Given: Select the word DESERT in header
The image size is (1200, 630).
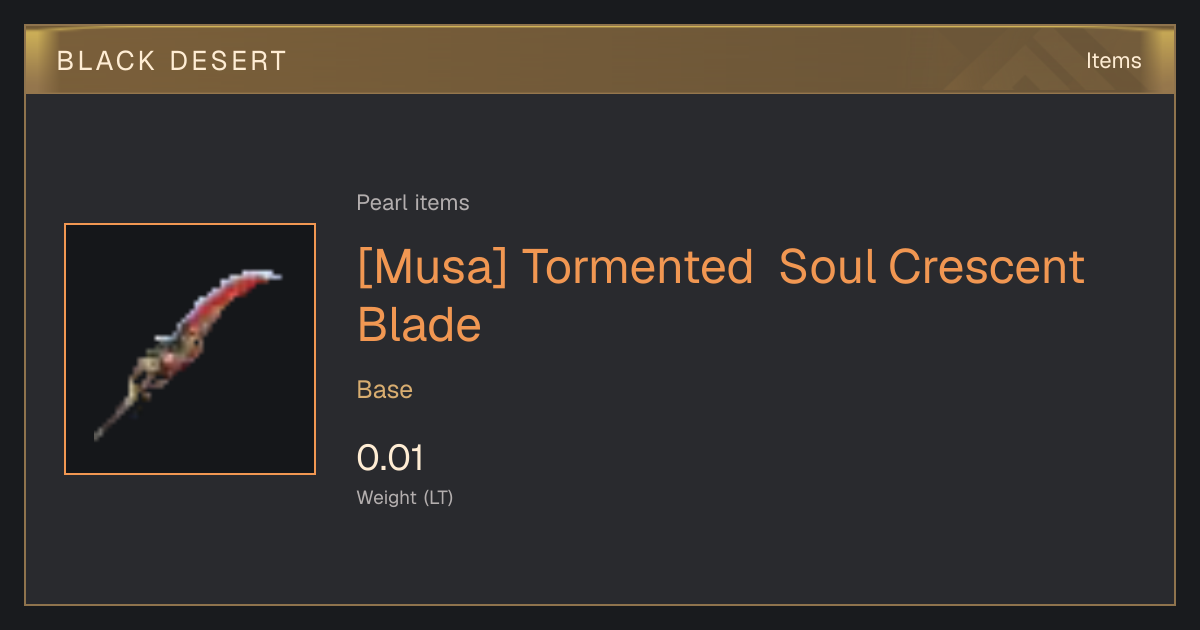Looking at the screenshot, I should click(x=228, y=61).
